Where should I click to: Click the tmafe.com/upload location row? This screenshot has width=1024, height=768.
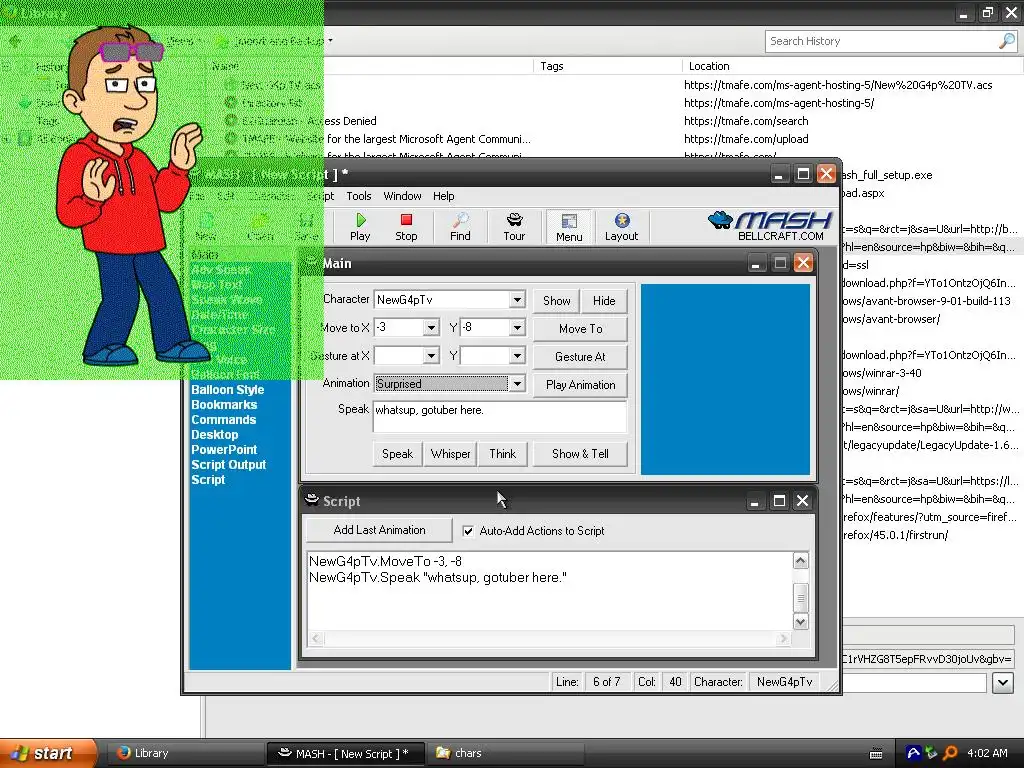click(x=746, y=139)
